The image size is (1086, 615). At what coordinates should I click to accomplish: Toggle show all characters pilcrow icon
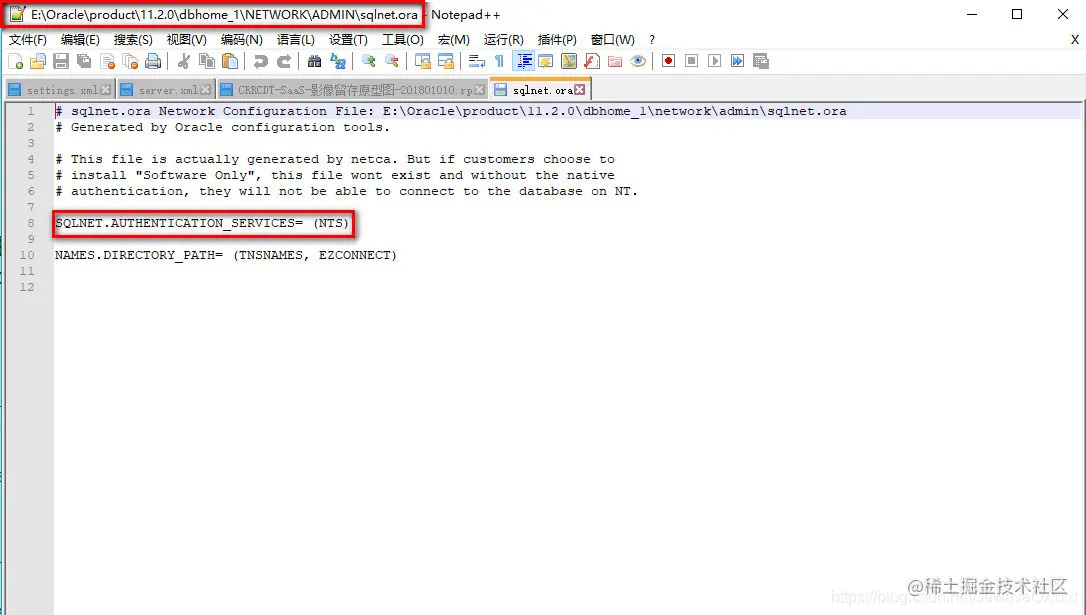[499, 62]
